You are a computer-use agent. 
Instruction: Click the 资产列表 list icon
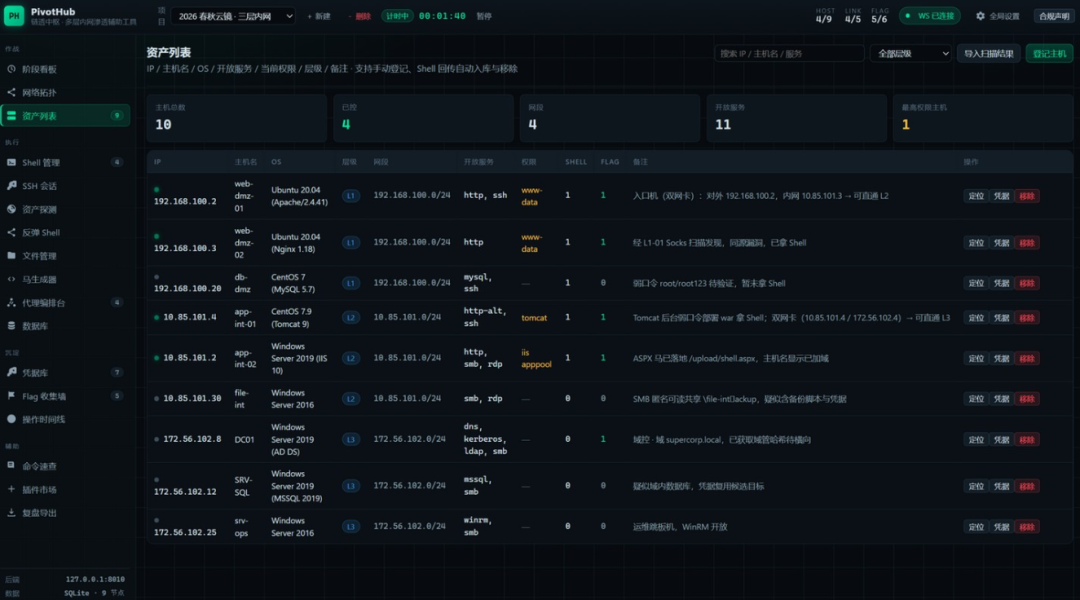[11, 116]
